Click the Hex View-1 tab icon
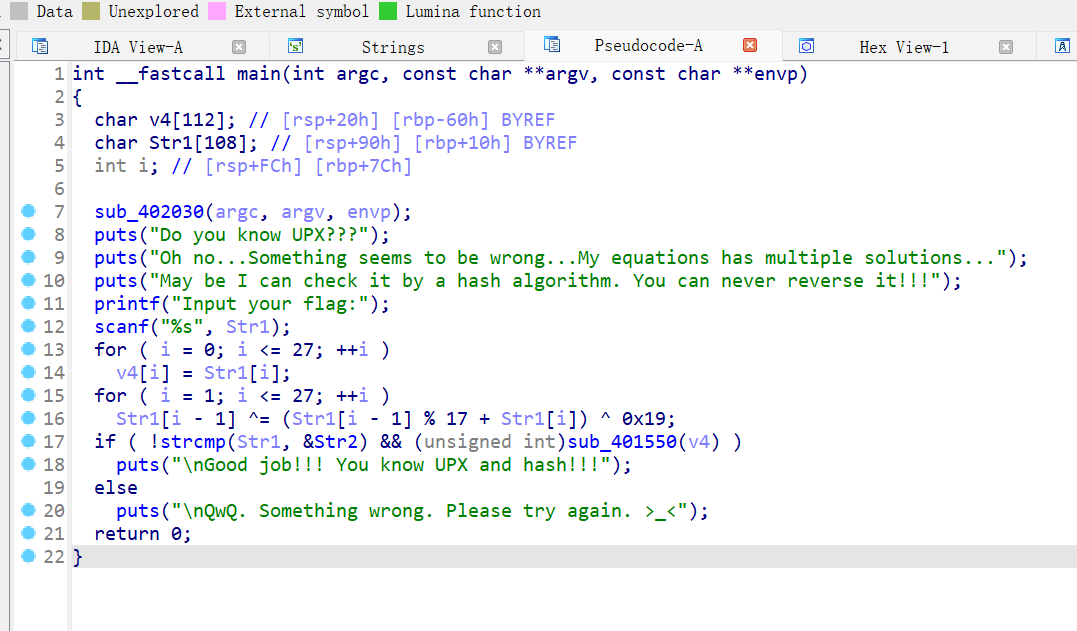1077x631 pixels. point(806,47)
